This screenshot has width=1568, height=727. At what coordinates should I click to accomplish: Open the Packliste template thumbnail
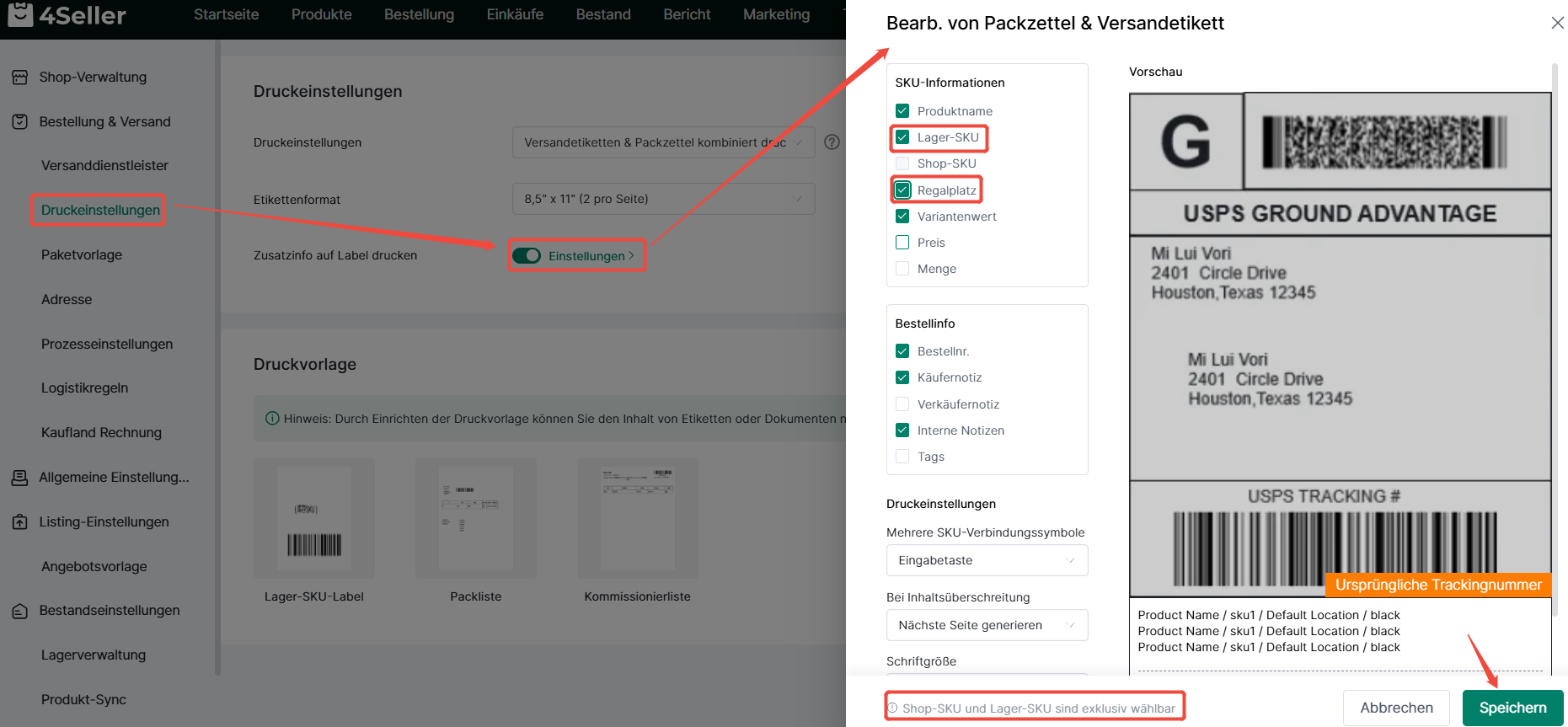[476, 518]
